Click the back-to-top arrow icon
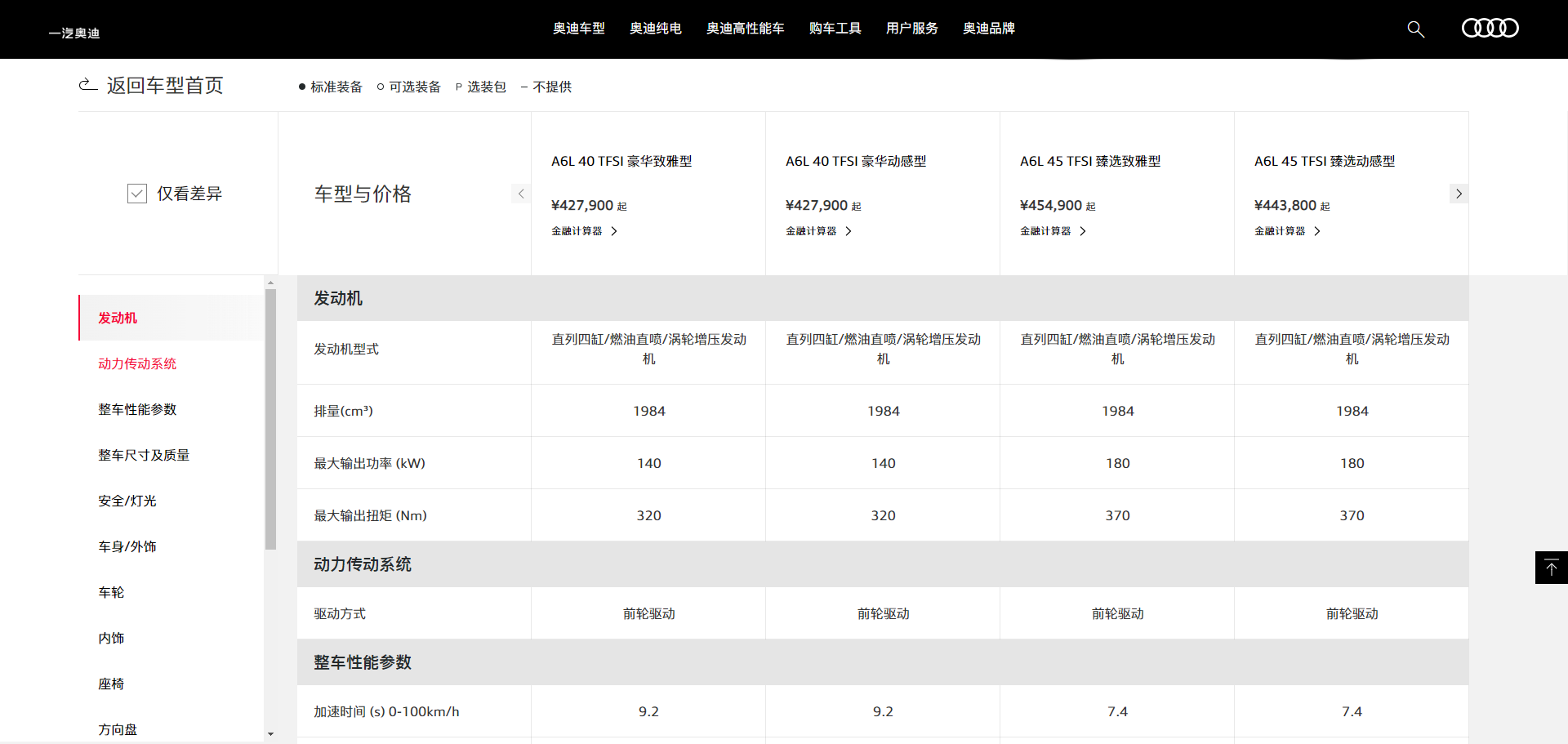This screenshot has height=744, width=1568. tap(1551, 568)
